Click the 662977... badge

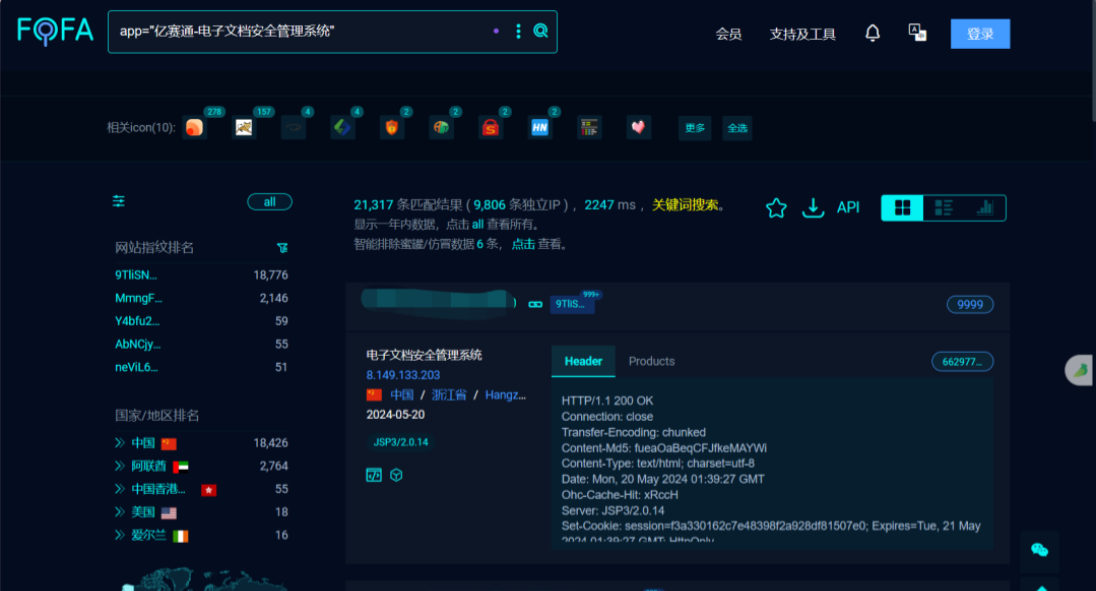(962, 361)
